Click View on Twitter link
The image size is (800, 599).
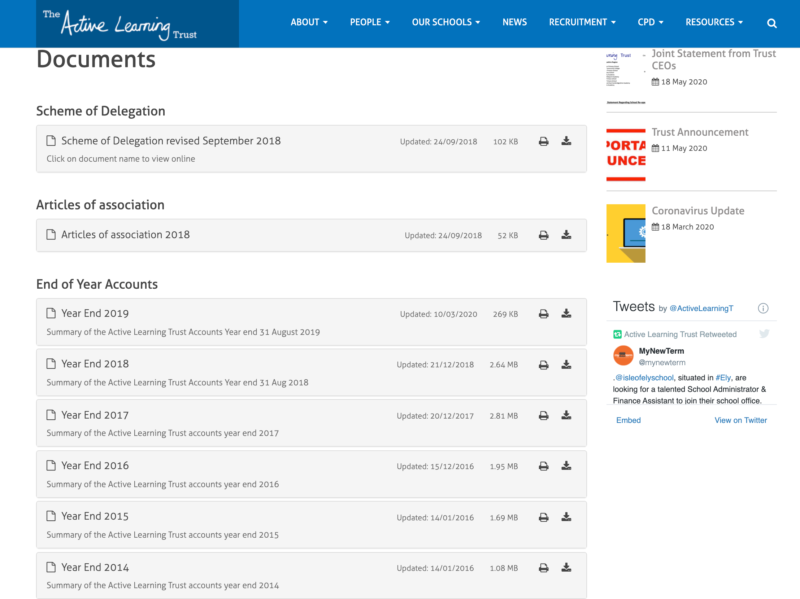[740, 420]
